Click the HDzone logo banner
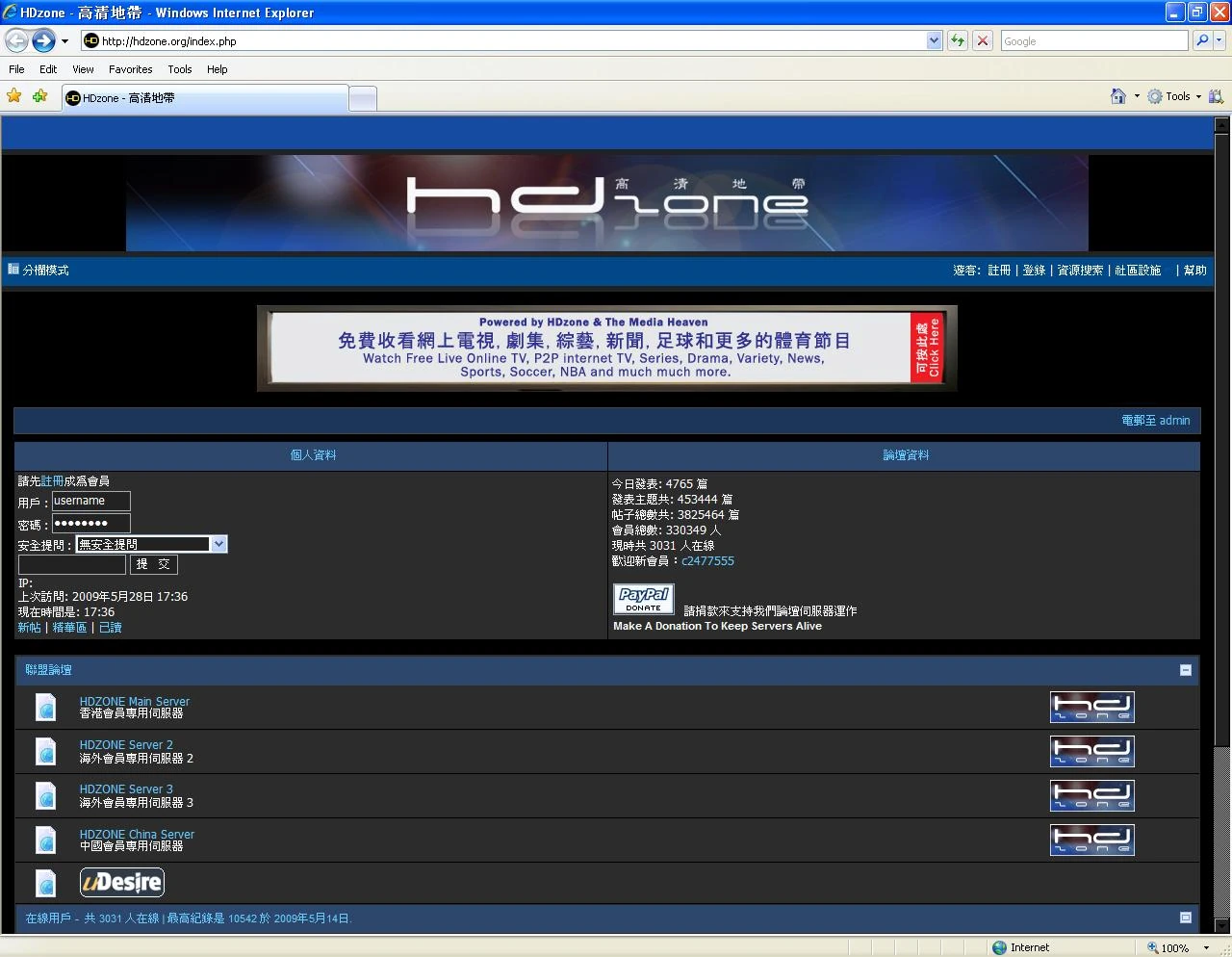 (607, 203)
